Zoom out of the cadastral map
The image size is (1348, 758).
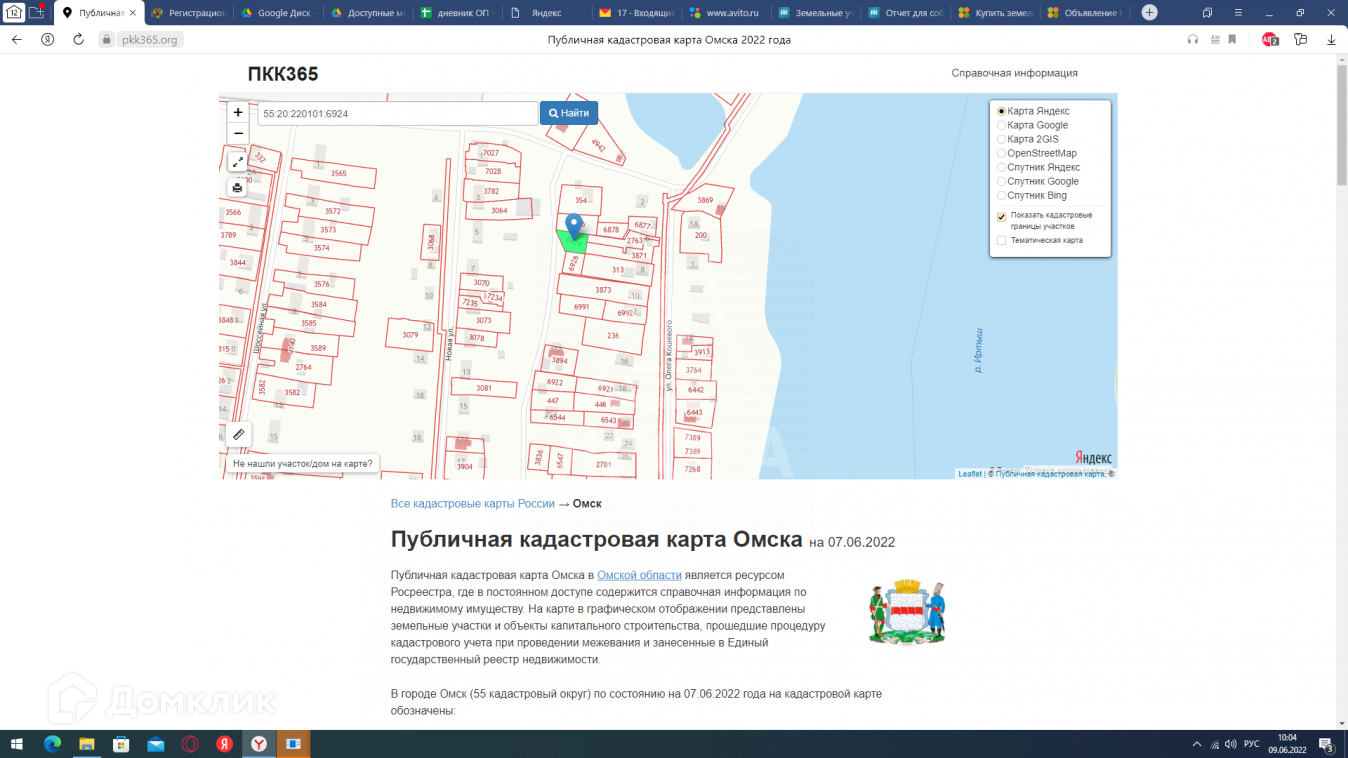(x=238, y=134)
